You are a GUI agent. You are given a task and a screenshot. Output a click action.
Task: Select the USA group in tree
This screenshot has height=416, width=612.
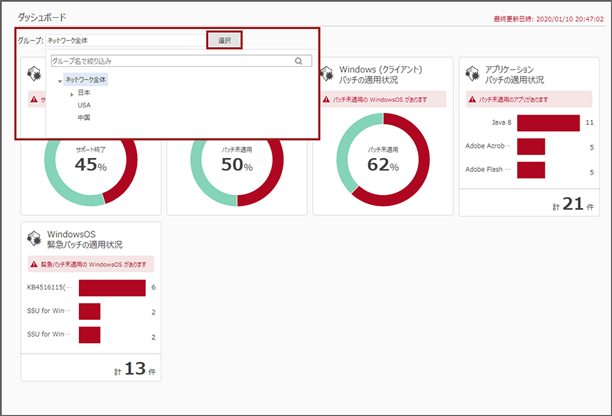coord(84,104)
